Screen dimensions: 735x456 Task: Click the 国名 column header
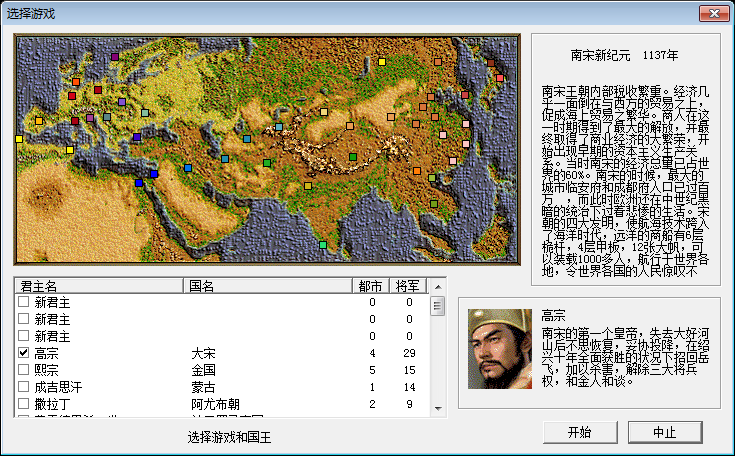click(x=268, y=286)
